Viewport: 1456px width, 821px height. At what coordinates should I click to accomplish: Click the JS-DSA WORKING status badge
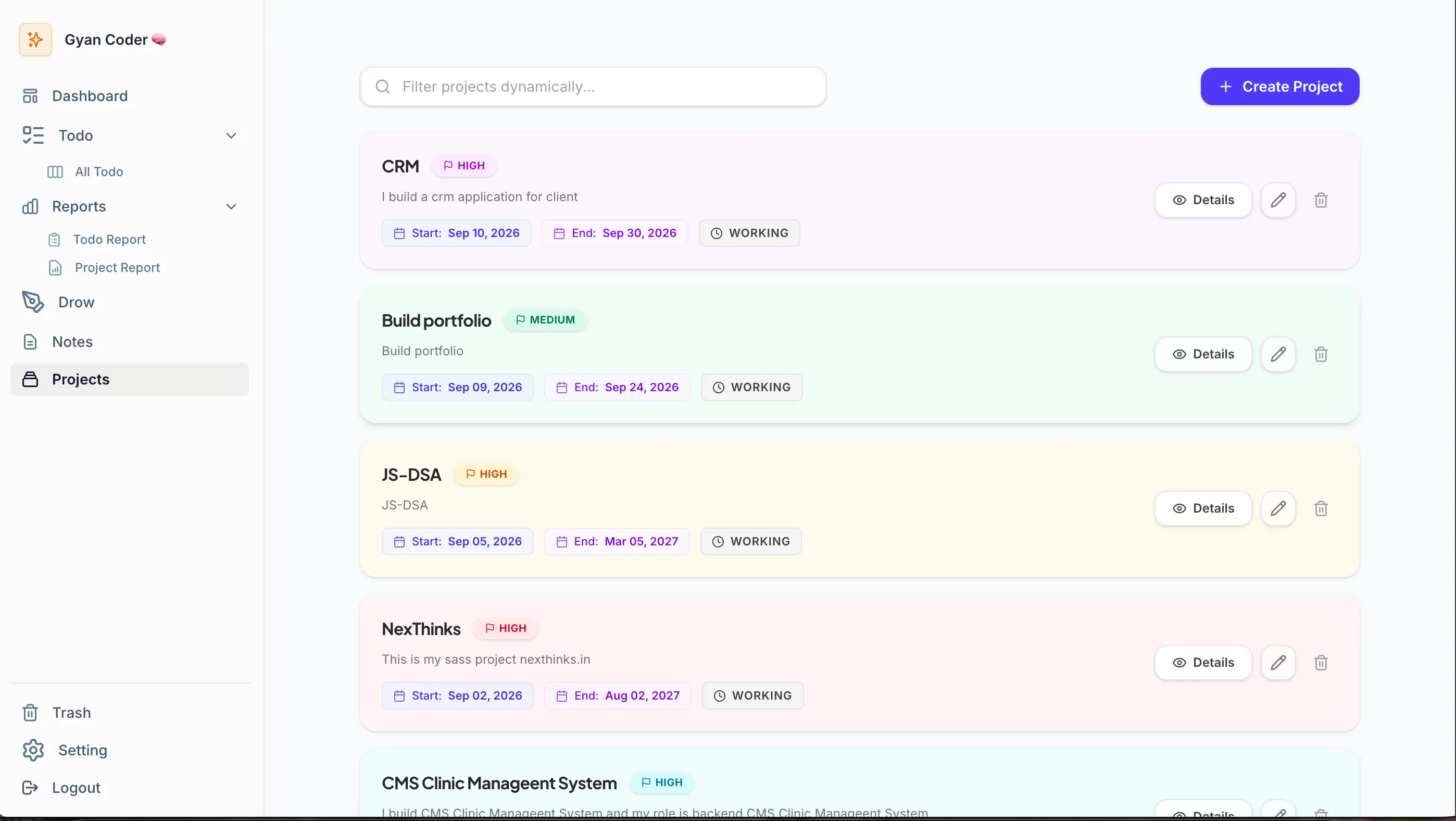[x=750, y=542]
